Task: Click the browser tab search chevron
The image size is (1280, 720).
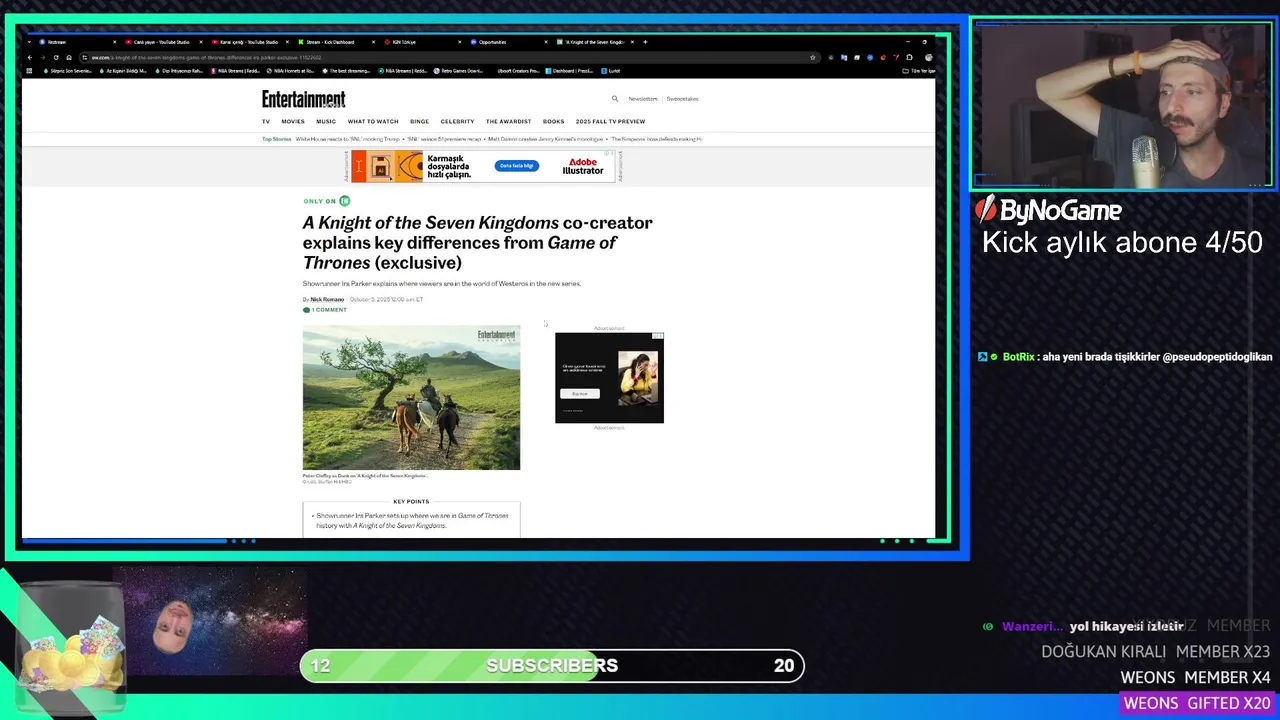Action: point(29,42)
